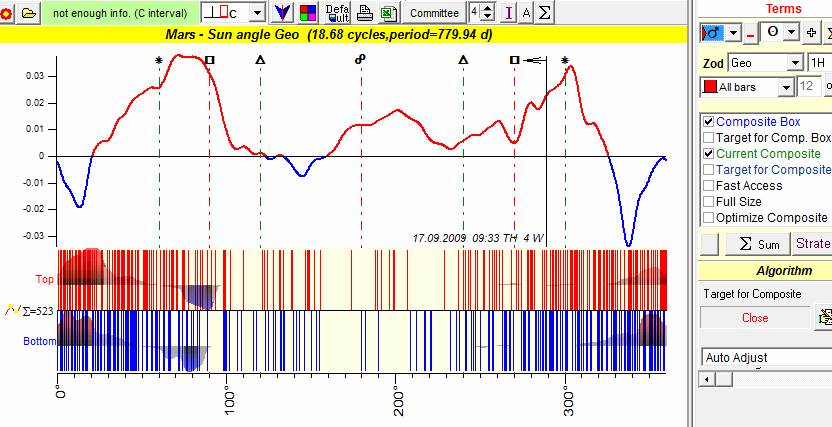Viewport: 832px width, 427px height.
Task: Open the All bars dropdown
Action: (785, 87)
